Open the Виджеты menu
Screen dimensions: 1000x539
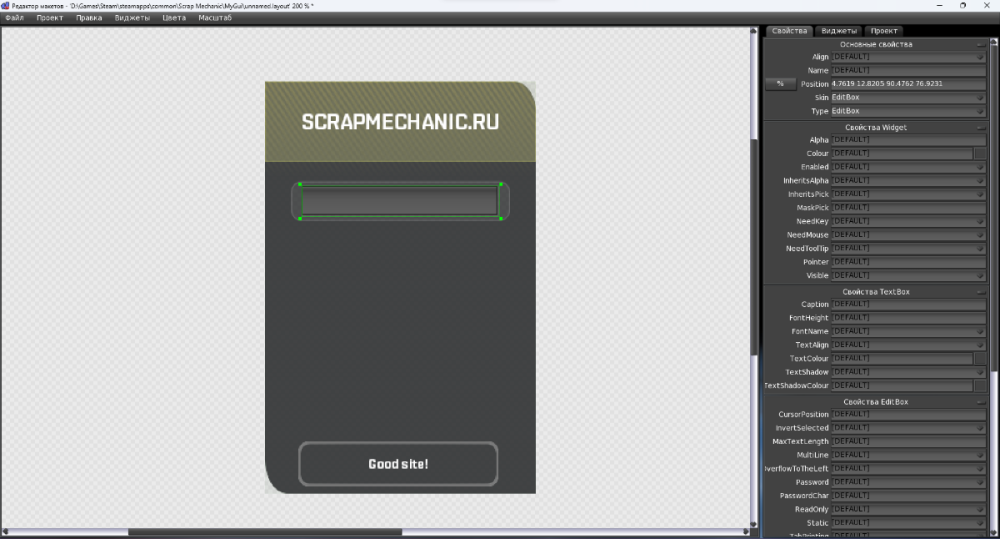coord(132,18)
